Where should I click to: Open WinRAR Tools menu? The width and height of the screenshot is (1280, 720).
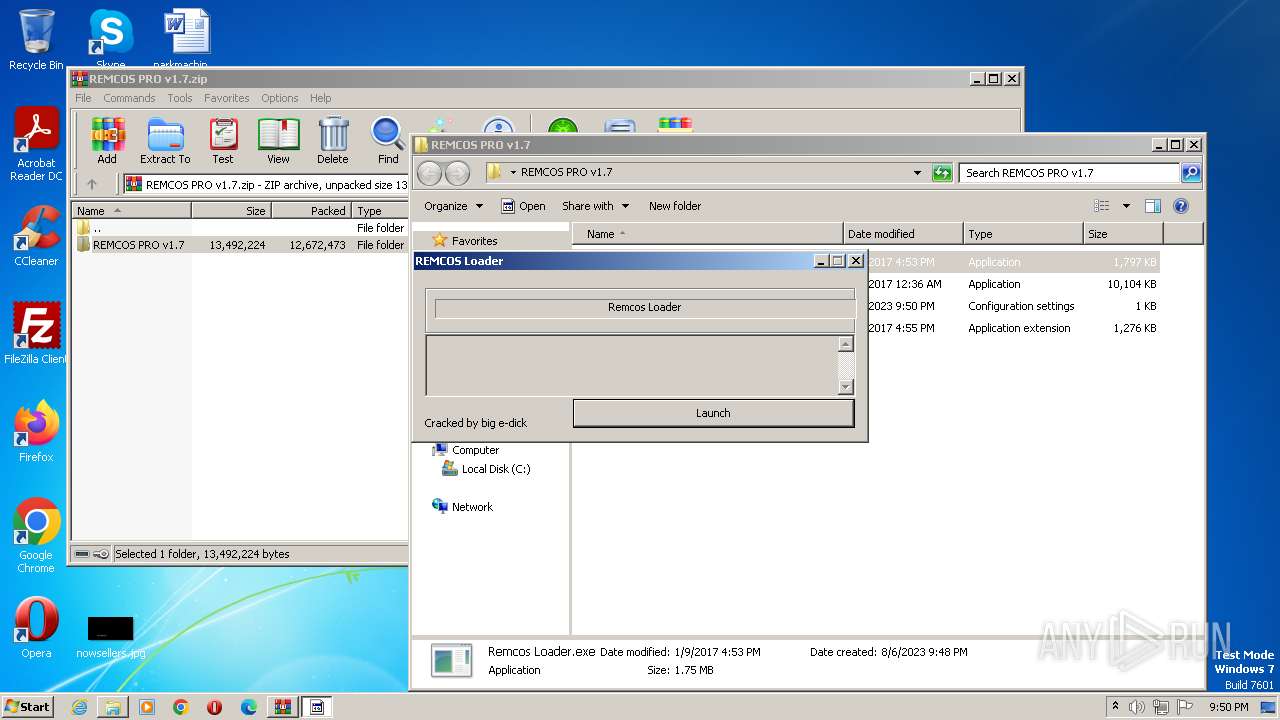pyautogui.click(x=180, y=98)
